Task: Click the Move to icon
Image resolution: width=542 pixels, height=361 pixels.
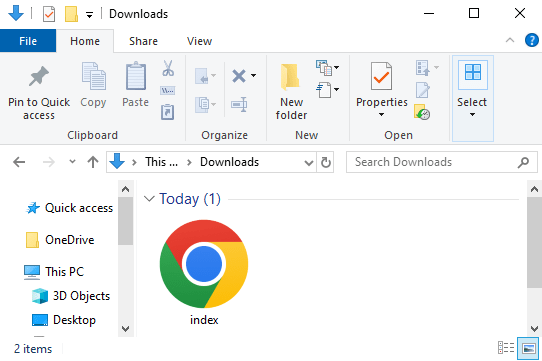Action: click(x=202, y=76)
